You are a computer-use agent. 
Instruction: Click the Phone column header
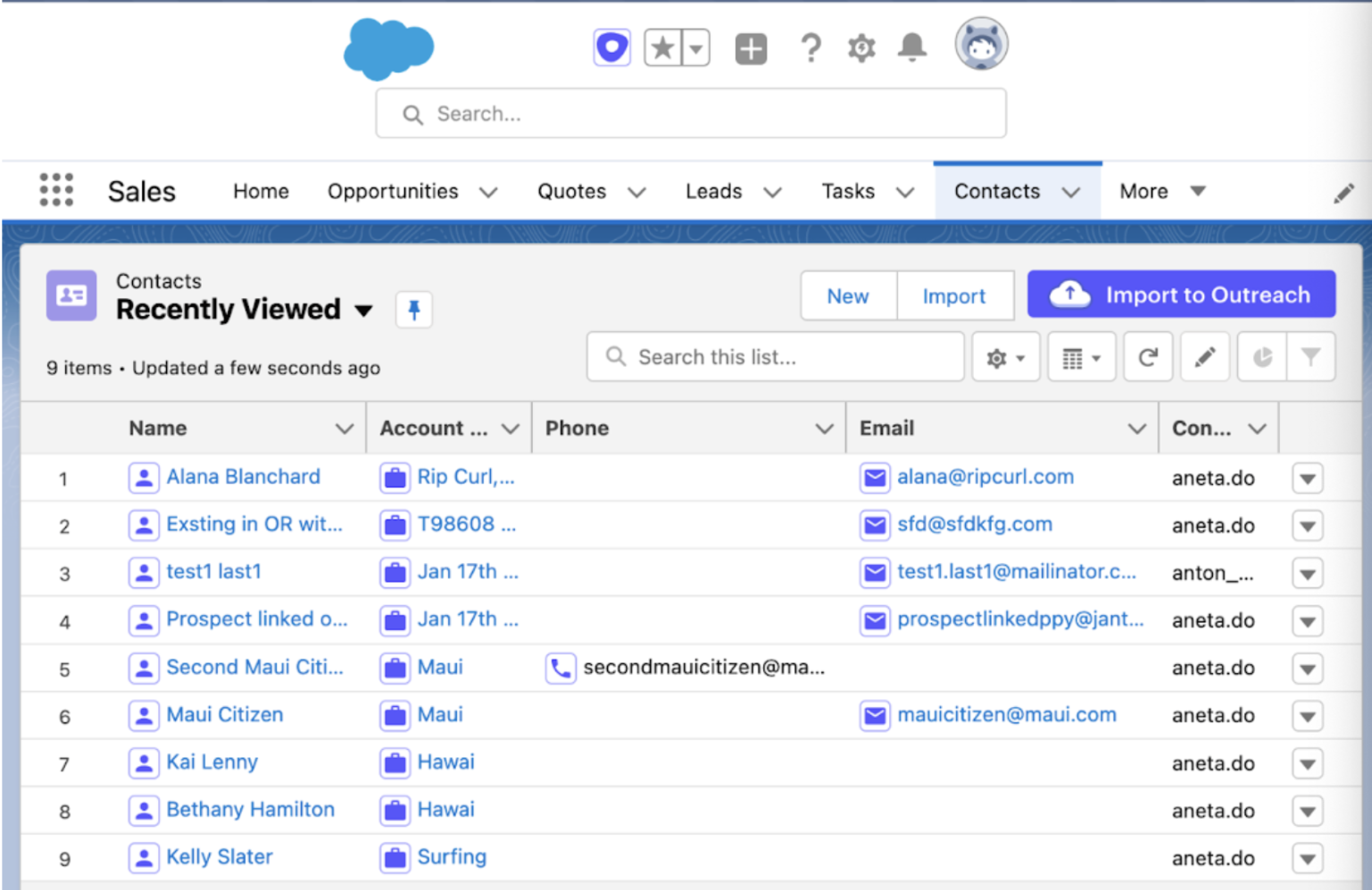click(577, 428)
